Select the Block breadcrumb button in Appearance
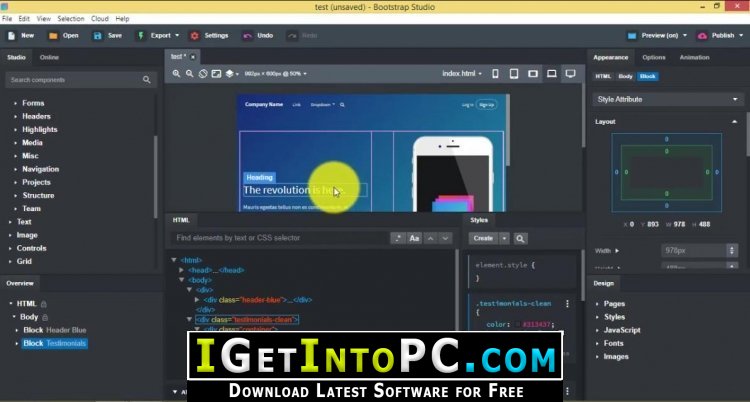Image resolution: width=750 pixels, height=402 pixels. (648, 77)
